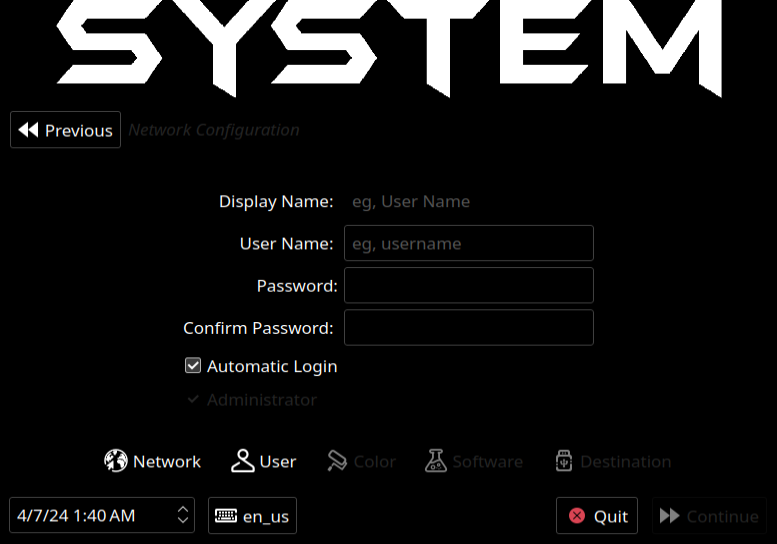Open the Color step paint icon

coord(337,461)
